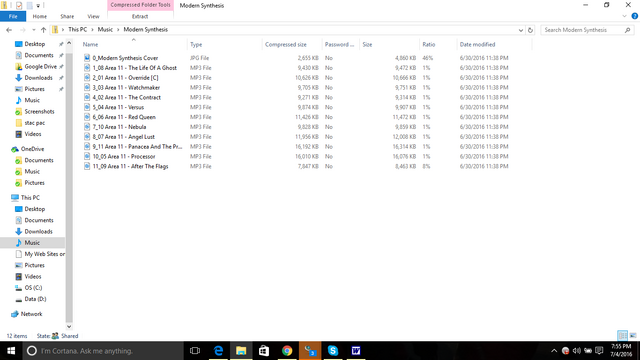
Task: Open Skype from the taskbar
Action: pos(333,351)
